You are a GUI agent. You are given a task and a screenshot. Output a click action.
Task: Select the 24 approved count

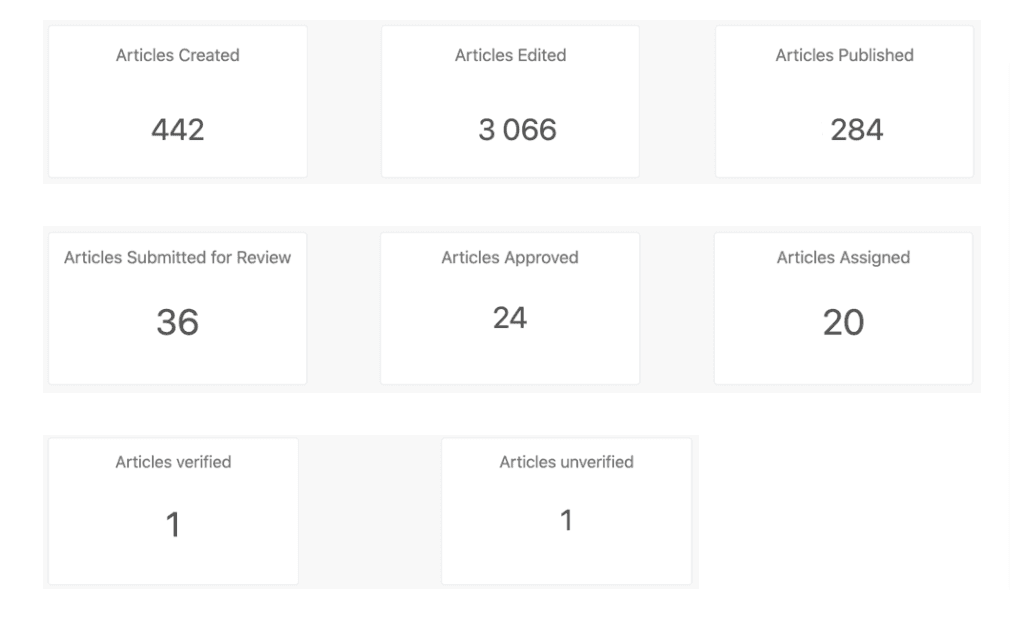pos(510,318)
